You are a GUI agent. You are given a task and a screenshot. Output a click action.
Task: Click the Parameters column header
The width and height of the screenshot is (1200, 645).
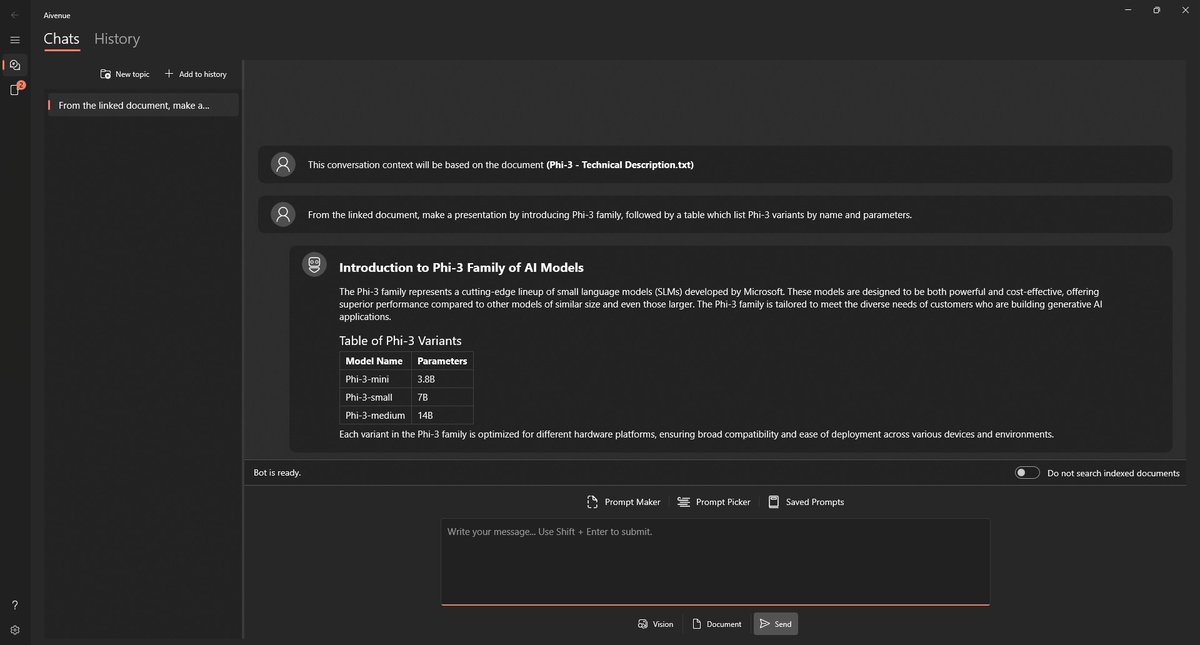pos(442,361)
